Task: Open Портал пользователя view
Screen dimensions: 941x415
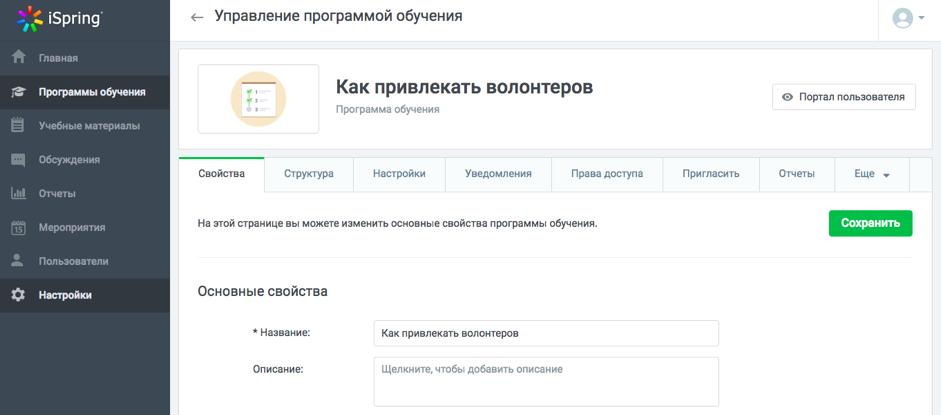Action: point(843,97)
